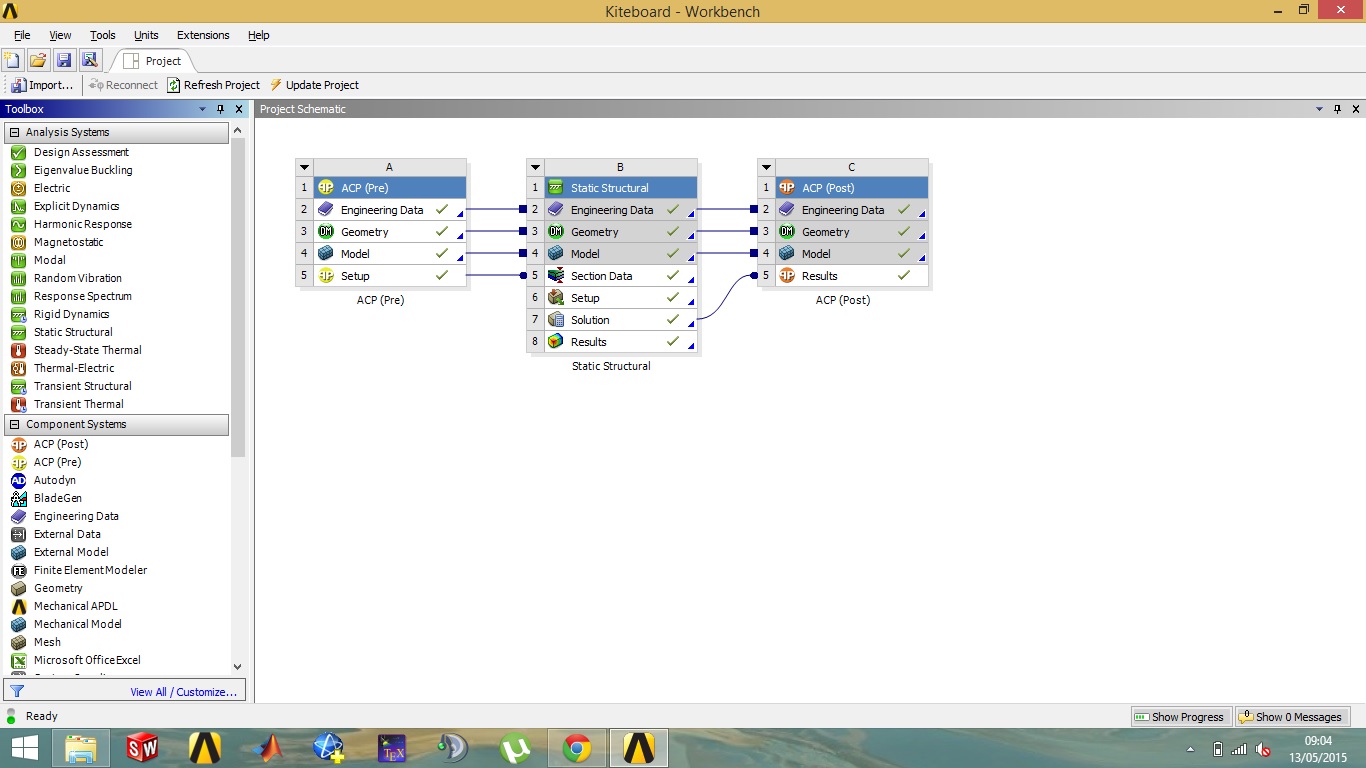Open File Explorer from the taskbar
The height and width of the screenshot is (768, 1366).
81,748
